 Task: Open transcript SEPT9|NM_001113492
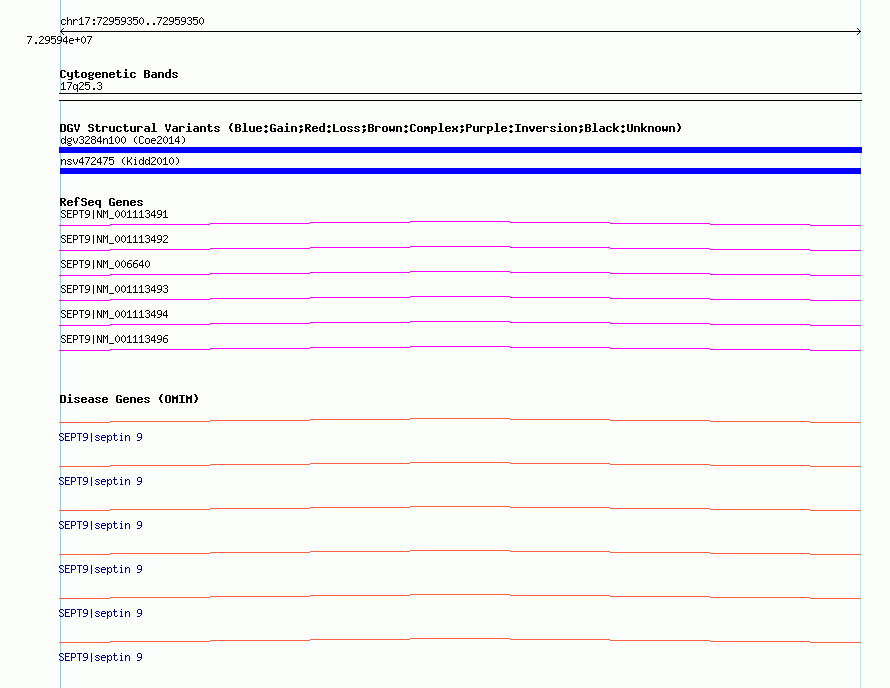114,240
